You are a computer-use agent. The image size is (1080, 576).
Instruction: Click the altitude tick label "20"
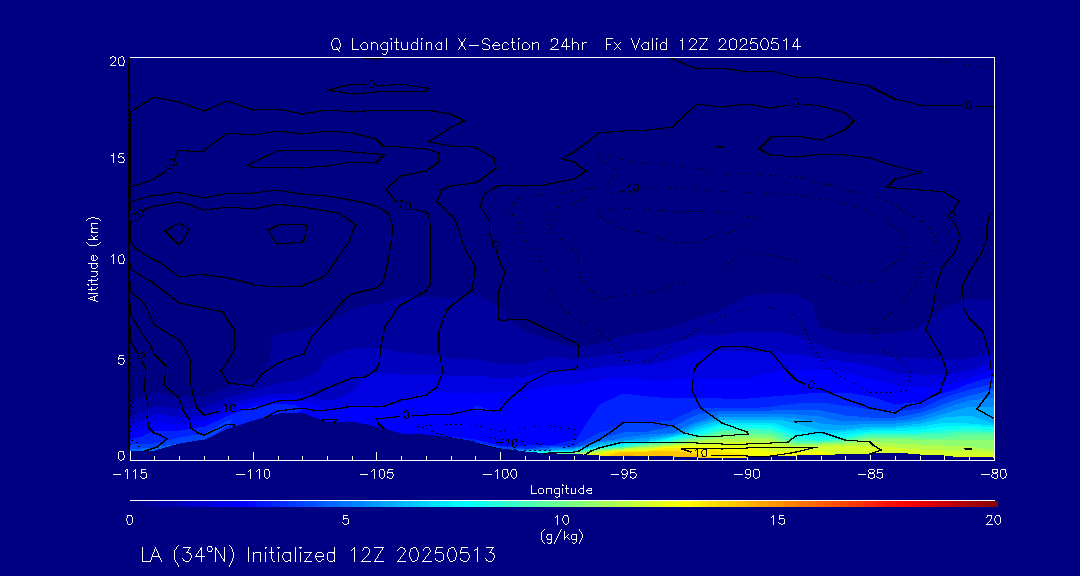pos(116,60)
